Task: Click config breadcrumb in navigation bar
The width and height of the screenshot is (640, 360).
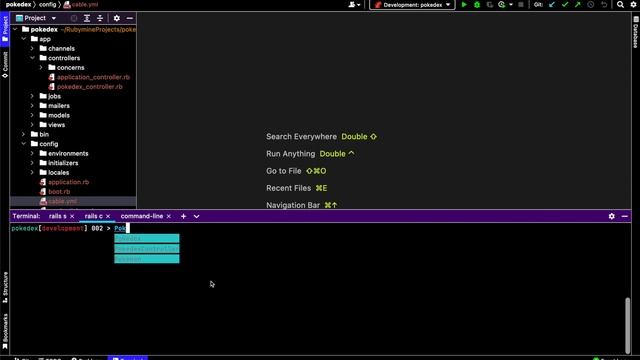Action: [47, 4]
